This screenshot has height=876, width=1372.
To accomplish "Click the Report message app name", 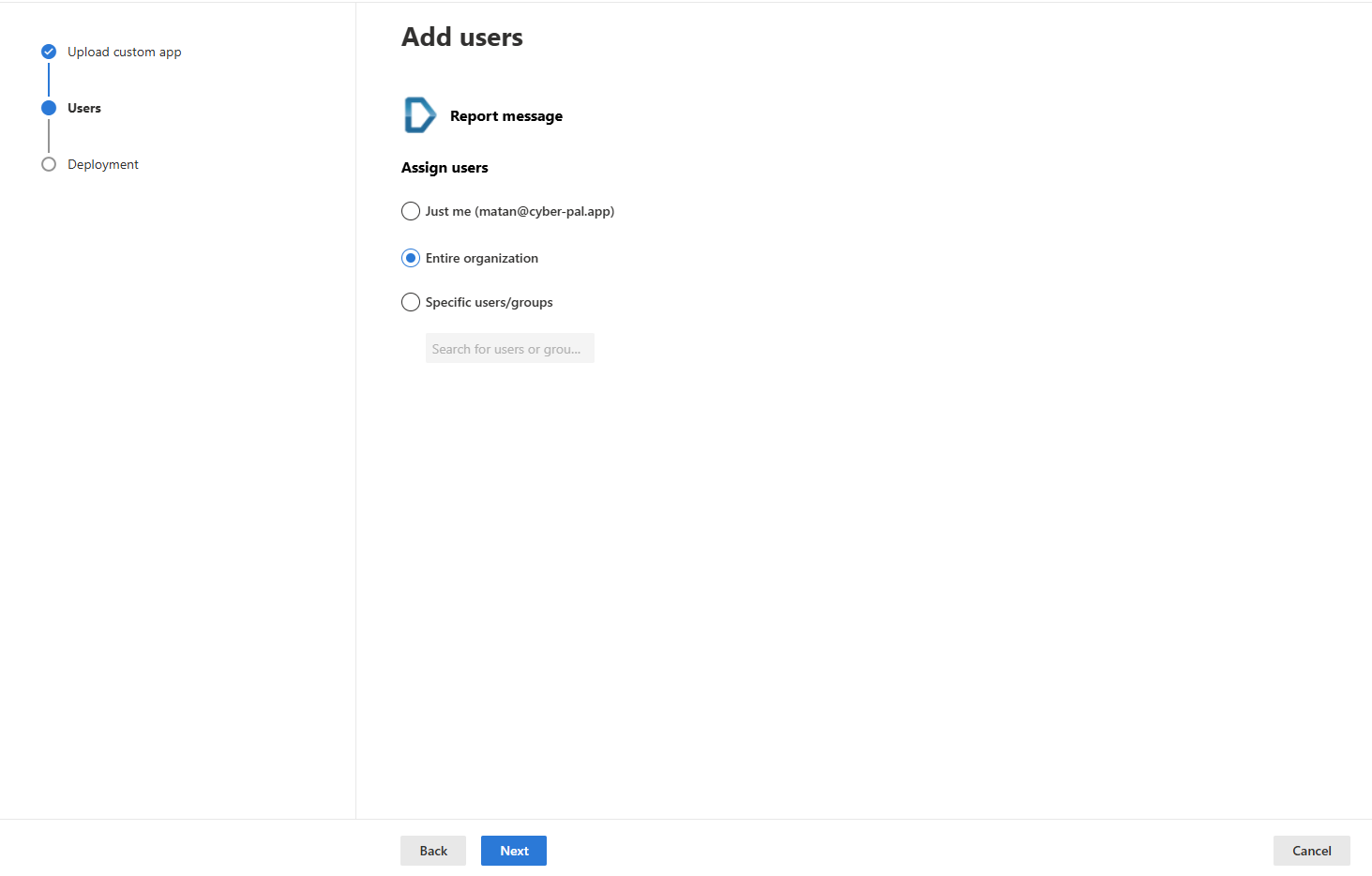I will pyautogui.click(x=506, y=116).
